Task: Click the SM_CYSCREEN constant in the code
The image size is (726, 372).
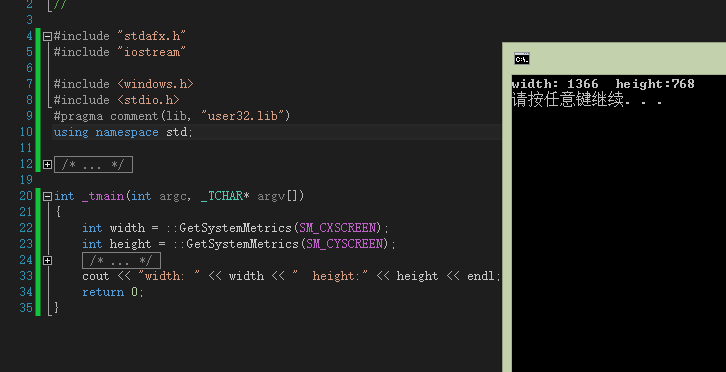Action: (x=344, y=244)
